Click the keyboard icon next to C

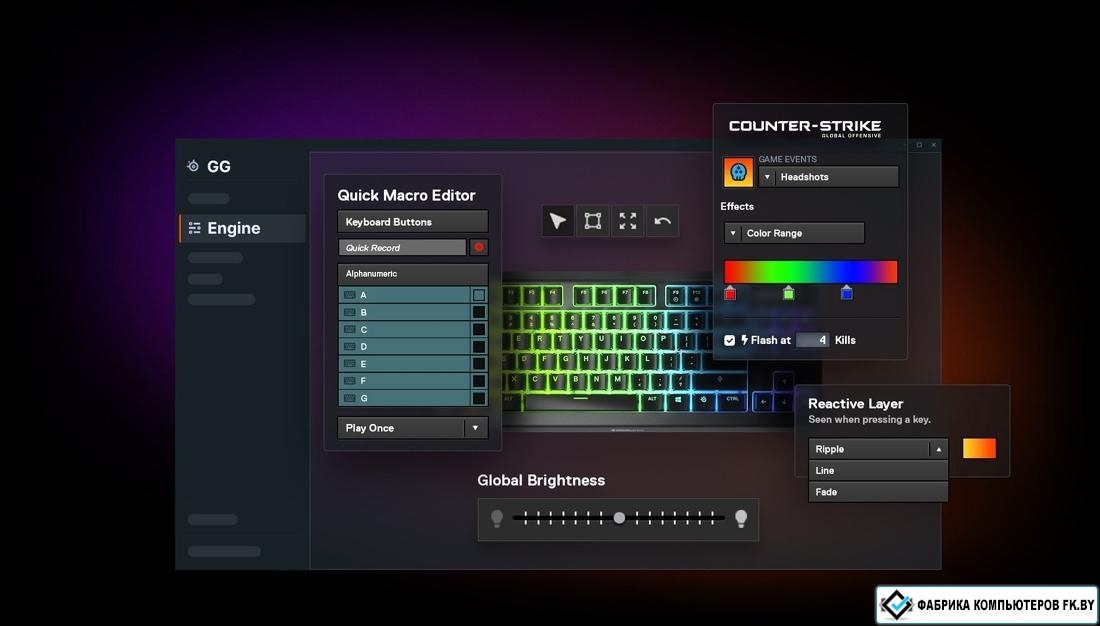(349, 329)
